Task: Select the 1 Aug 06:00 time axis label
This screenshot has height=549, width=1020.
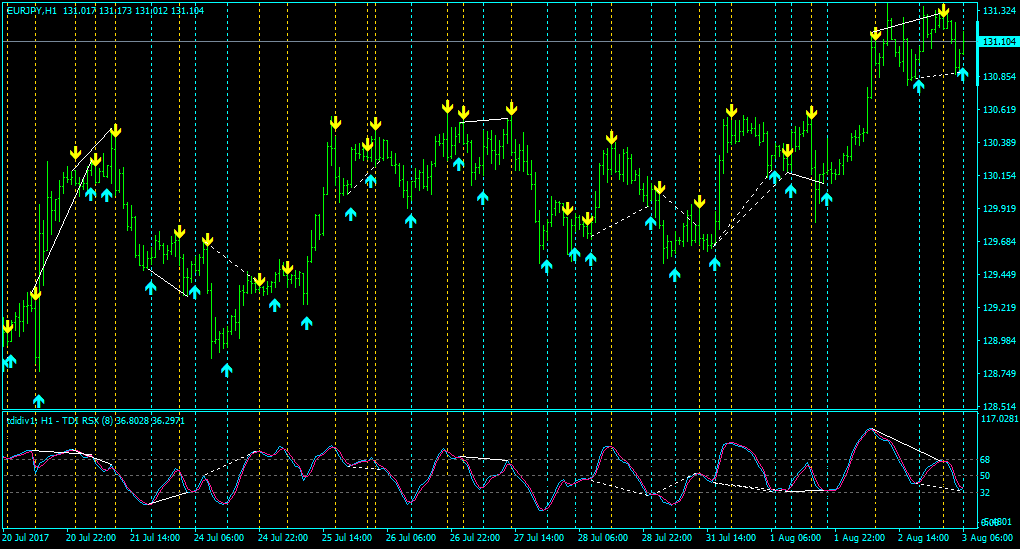Action: coord(795,538)
